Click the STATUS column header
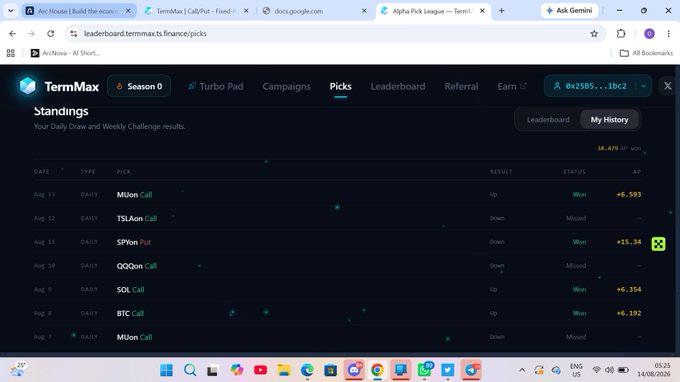Screen dimensions: 680x382 [x=574, y=172]
